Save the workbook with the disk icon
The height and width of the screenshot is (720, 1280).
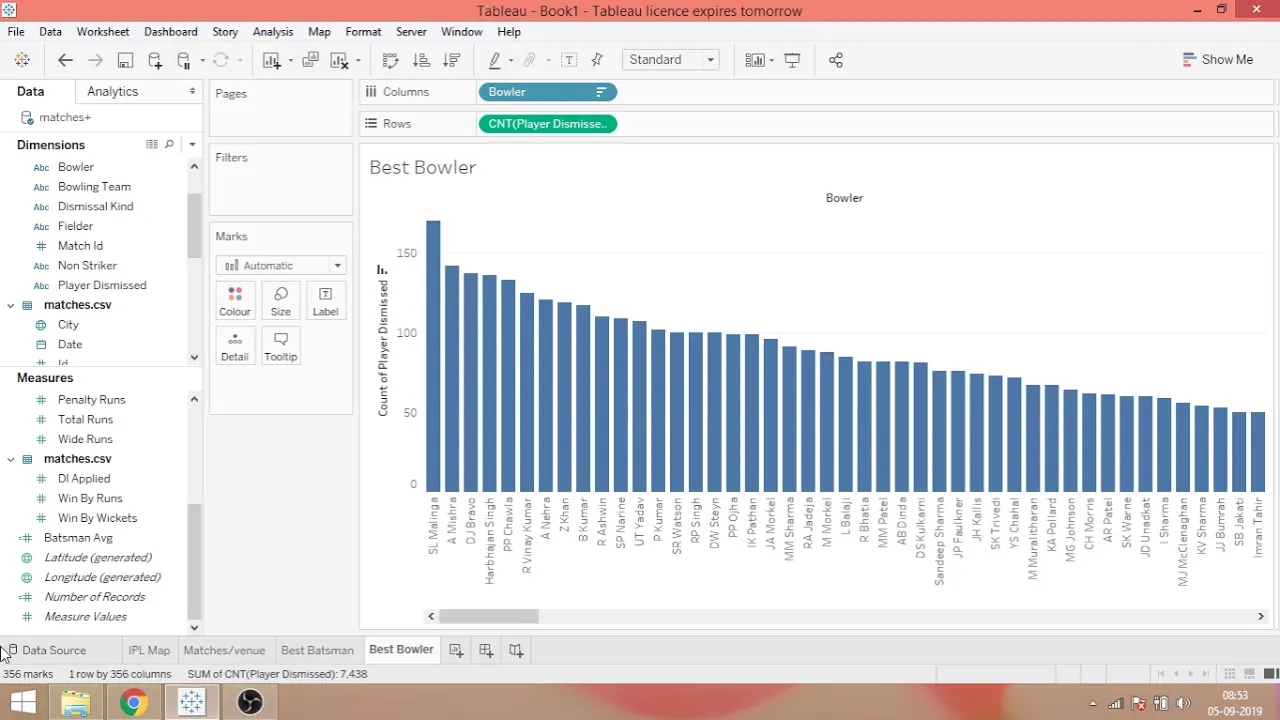(x=125, y=60)
